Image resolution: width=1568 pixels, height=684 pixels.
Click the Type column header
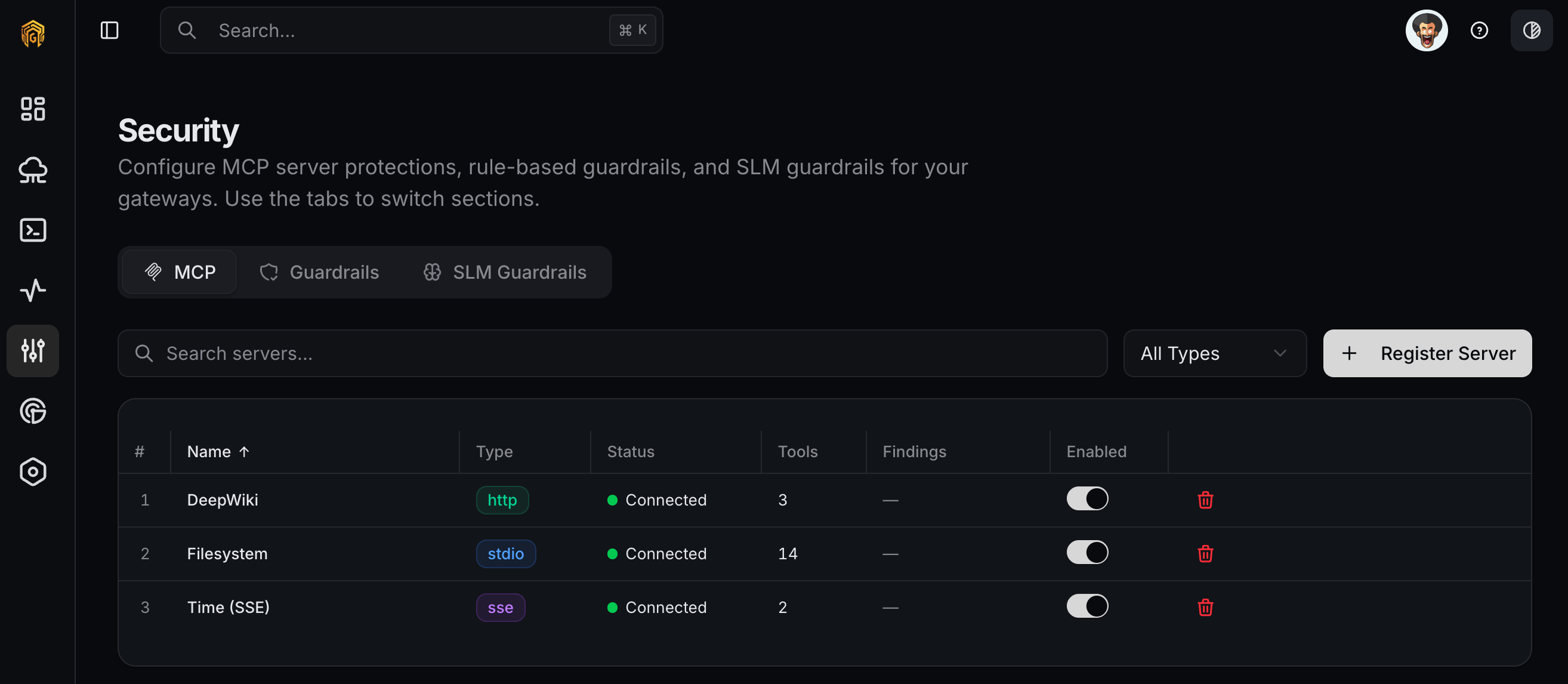click(x=494, y=451)
